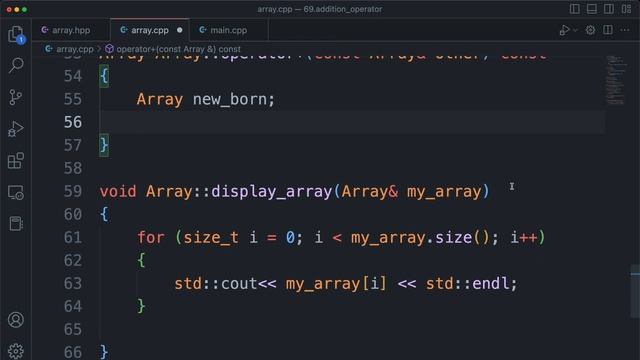Toggle the bottom panel layout button
Viewport: 640px width, 360px height.
[592, 9]
